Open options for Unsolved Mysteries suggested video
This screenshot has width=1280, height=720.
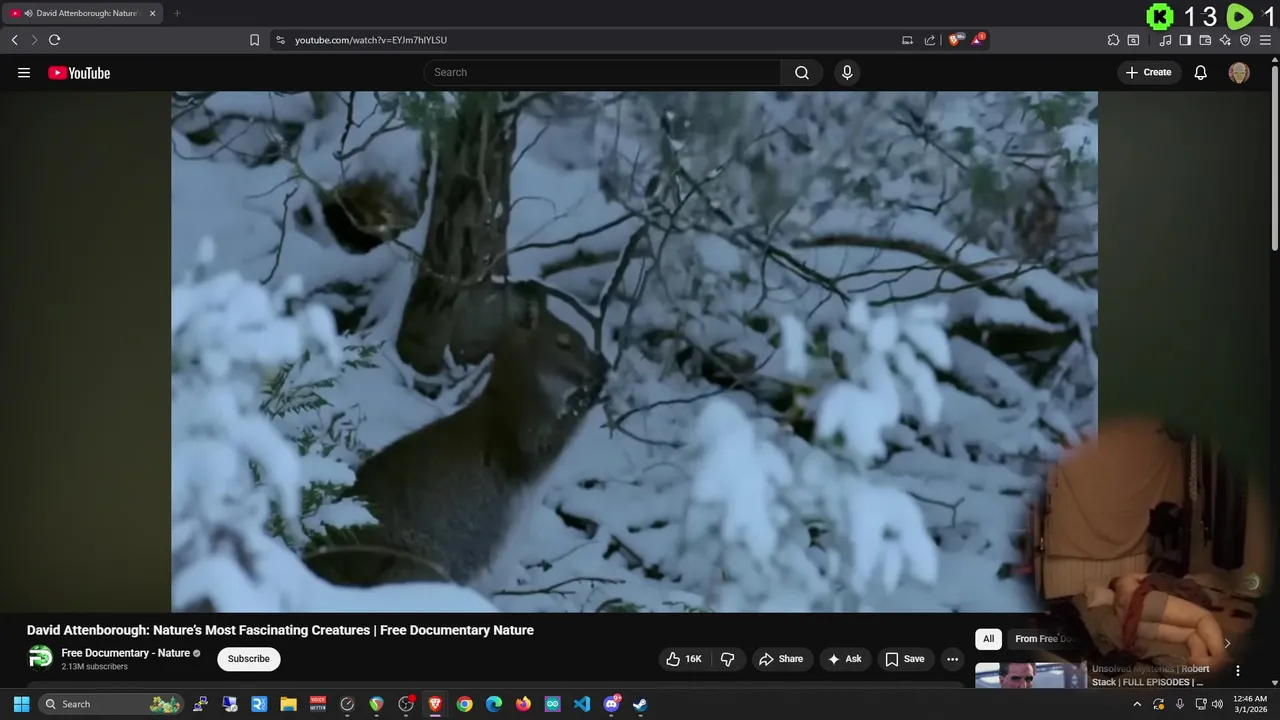coord(1237,671)
